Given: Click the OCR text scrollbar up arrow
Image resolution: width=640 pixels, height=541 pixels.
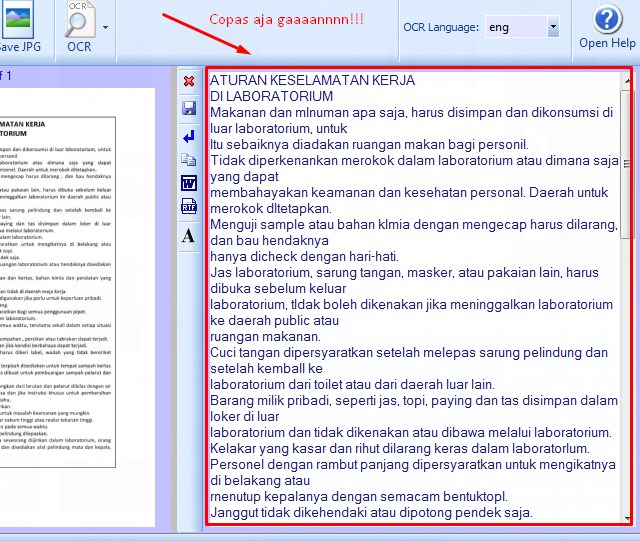Looking at the screenshot, I should pyautogui.click(x=627, y=81).
